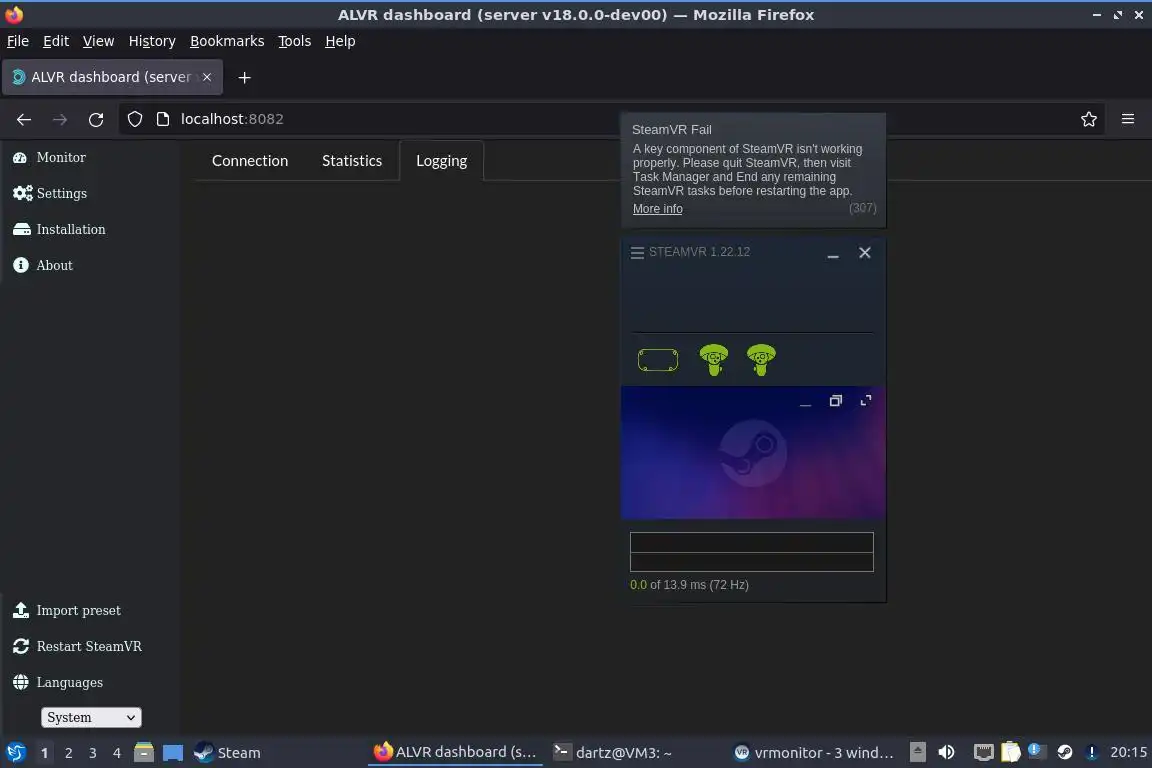Click the first controller status icon in SteamVR
1152x768 pixels.
pos(713,360)
